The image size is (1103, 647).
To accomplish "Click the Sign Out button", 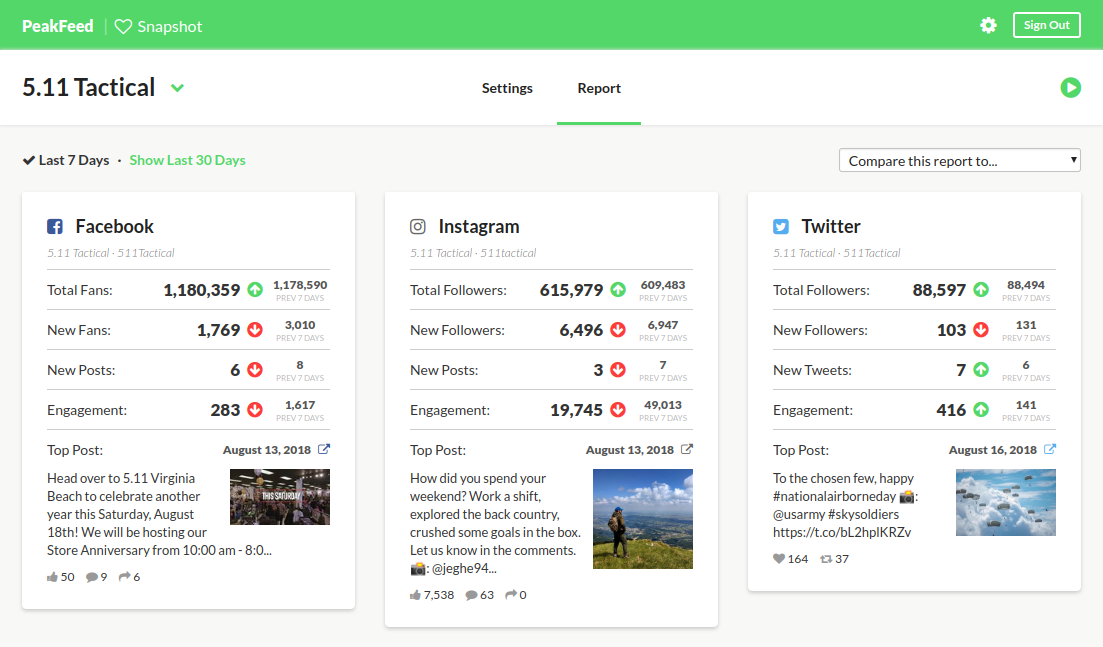I will 1046,25.
